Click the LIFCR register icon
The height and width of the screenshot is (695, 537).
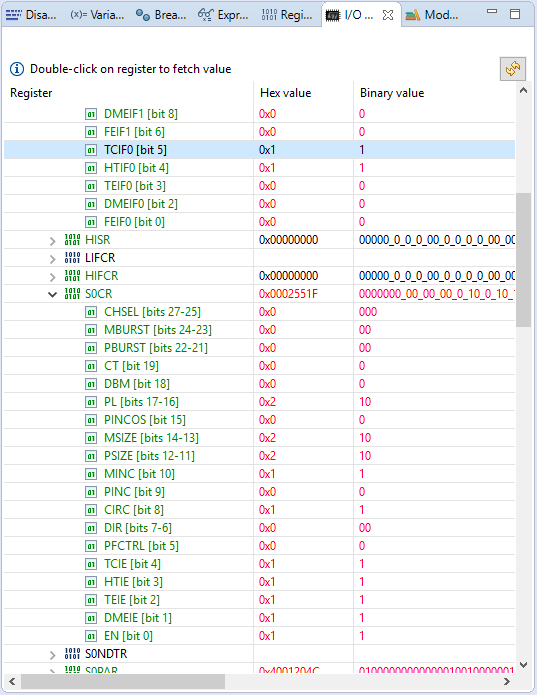click(72, 258)
